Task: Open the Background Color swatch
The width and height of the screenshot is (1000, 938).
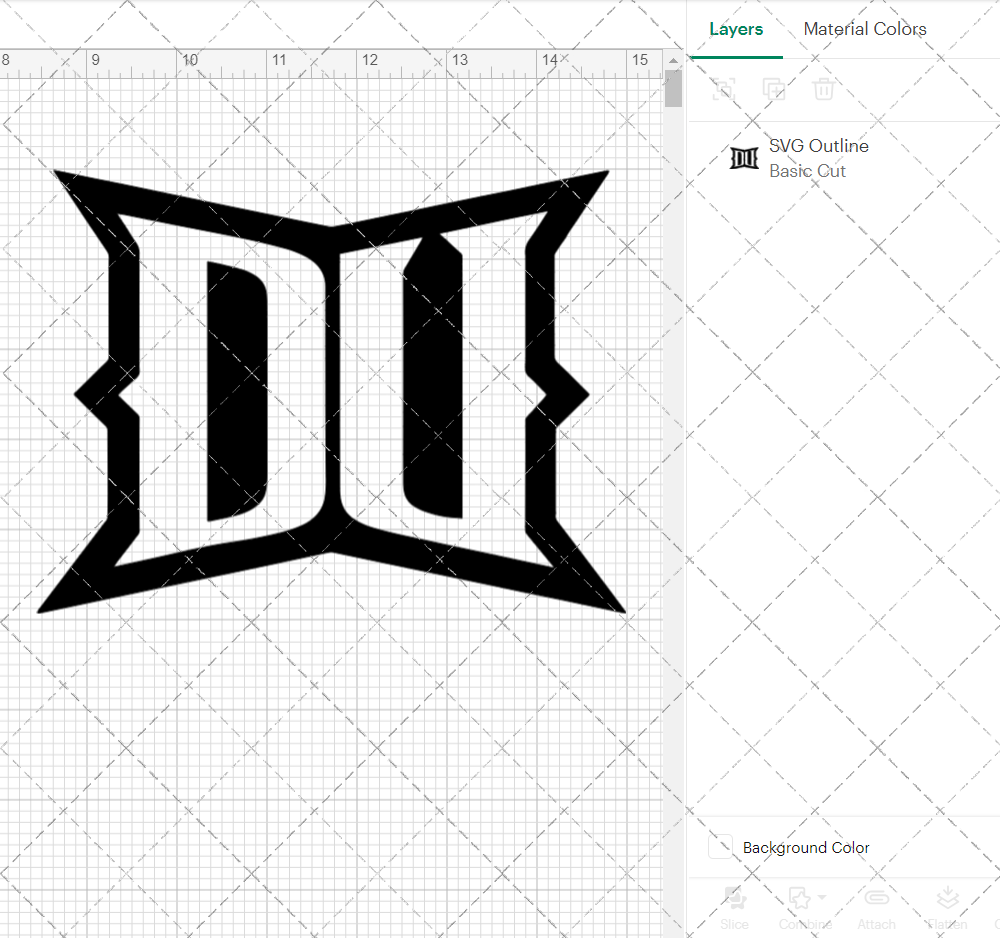Action: (721, 847)
